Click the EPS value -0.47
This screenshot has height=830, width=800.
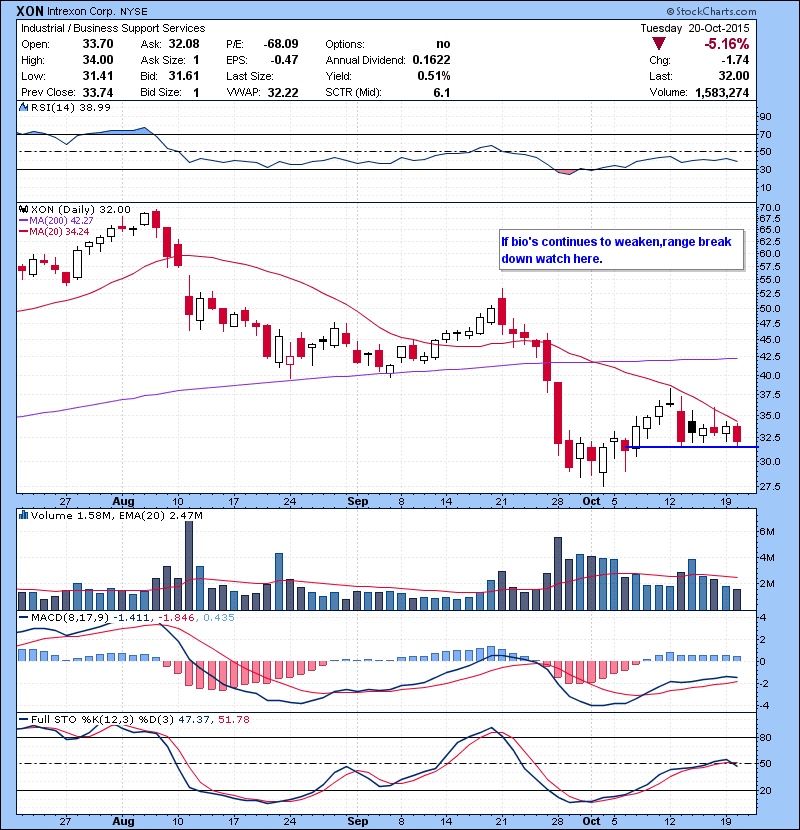tap(284, 60)
